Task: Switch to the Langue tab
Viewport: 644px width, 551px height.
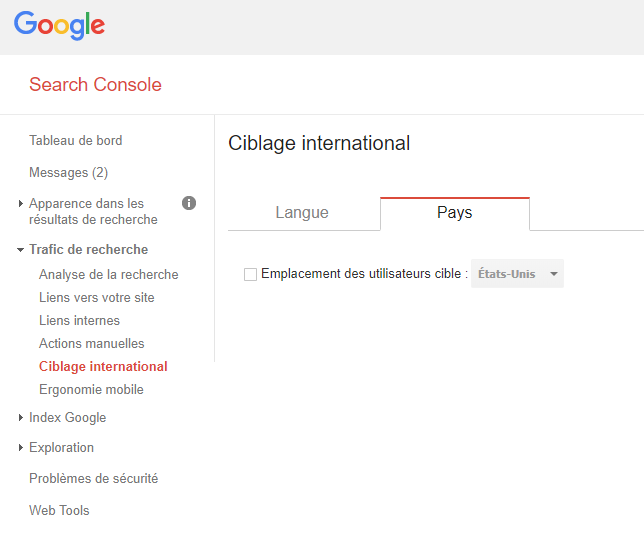Action: (x=302, y=213)
